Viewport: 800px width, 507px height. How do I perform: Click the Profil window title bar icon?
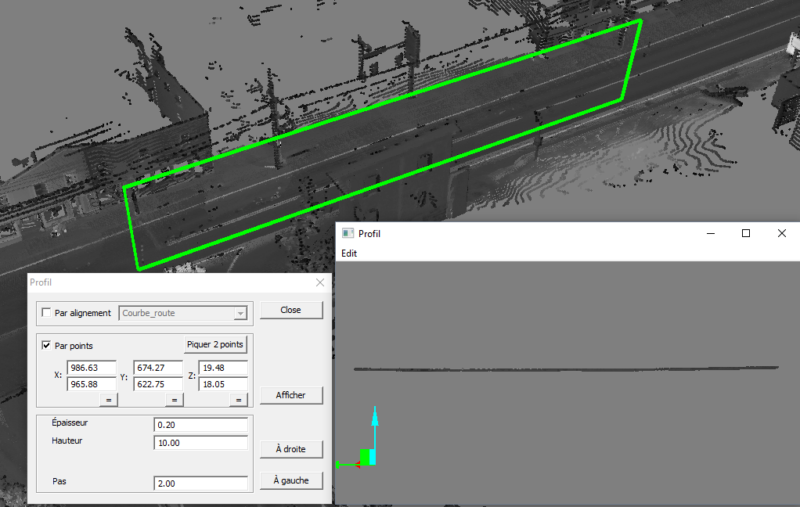click(x=348, y=233)
